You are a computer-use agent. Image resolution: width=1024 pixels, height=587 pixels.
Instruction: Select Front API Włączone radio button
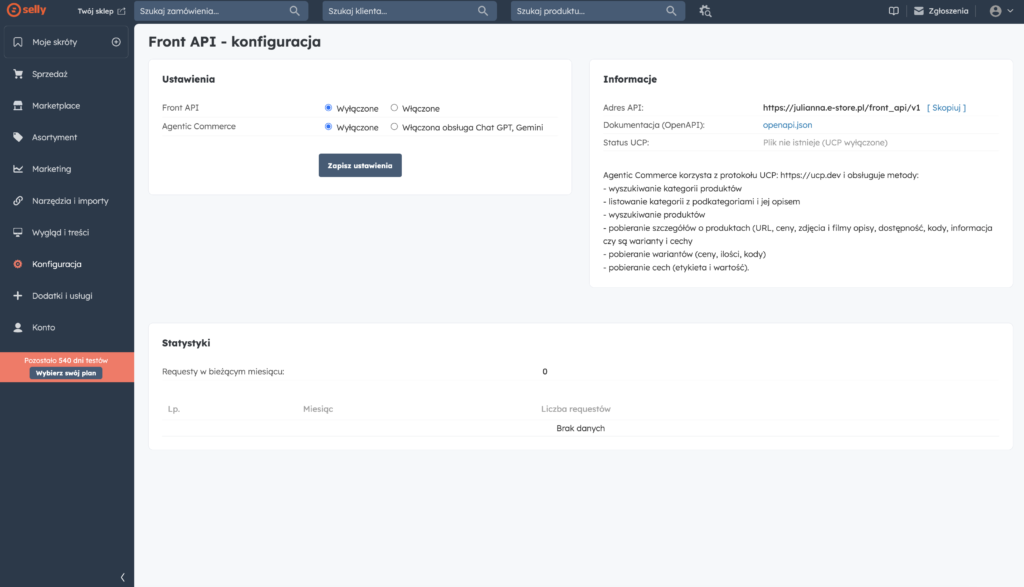pyautogui.click(x=394, y=108)
